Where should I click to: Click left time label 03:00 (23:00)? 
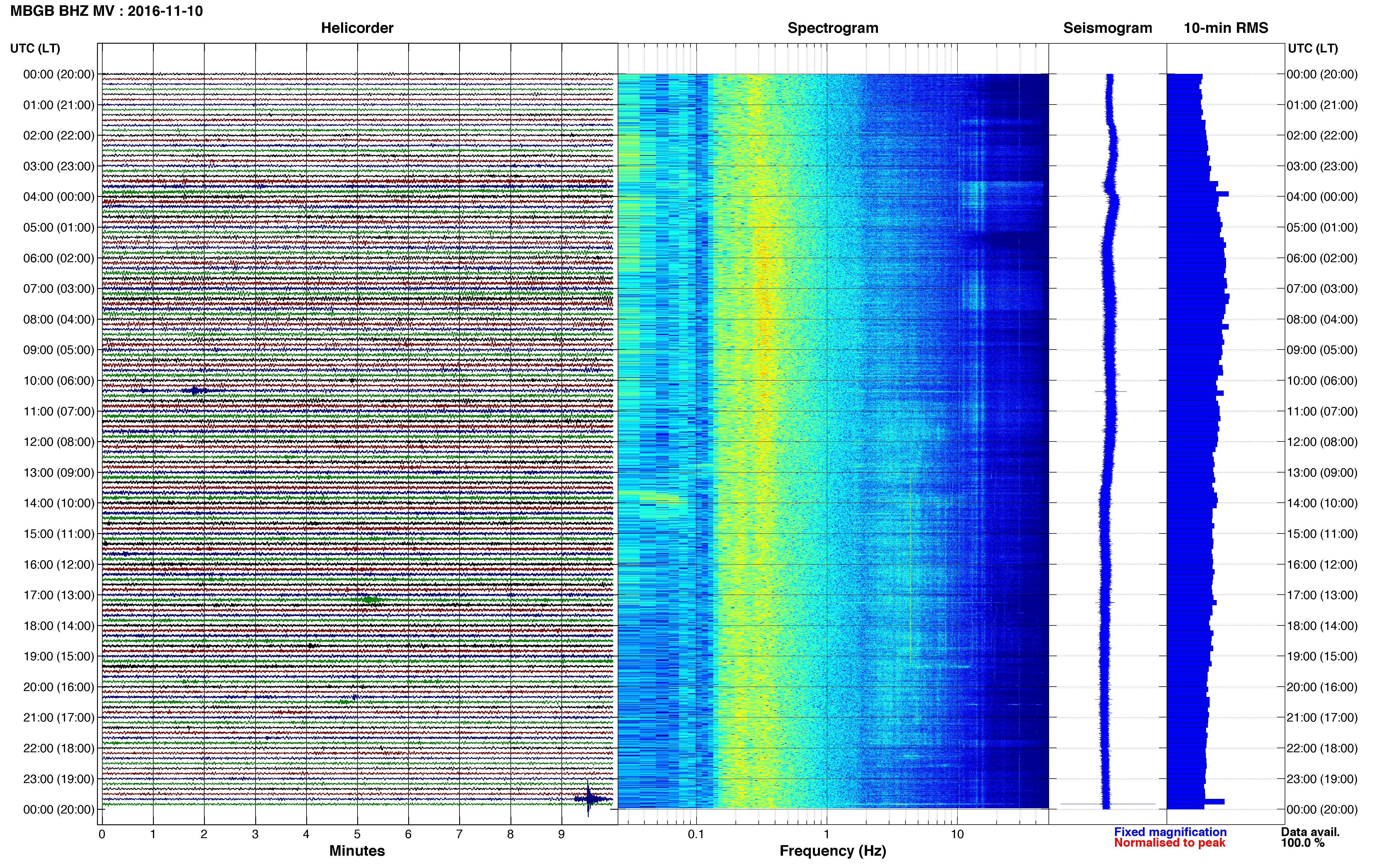point(59,166)
